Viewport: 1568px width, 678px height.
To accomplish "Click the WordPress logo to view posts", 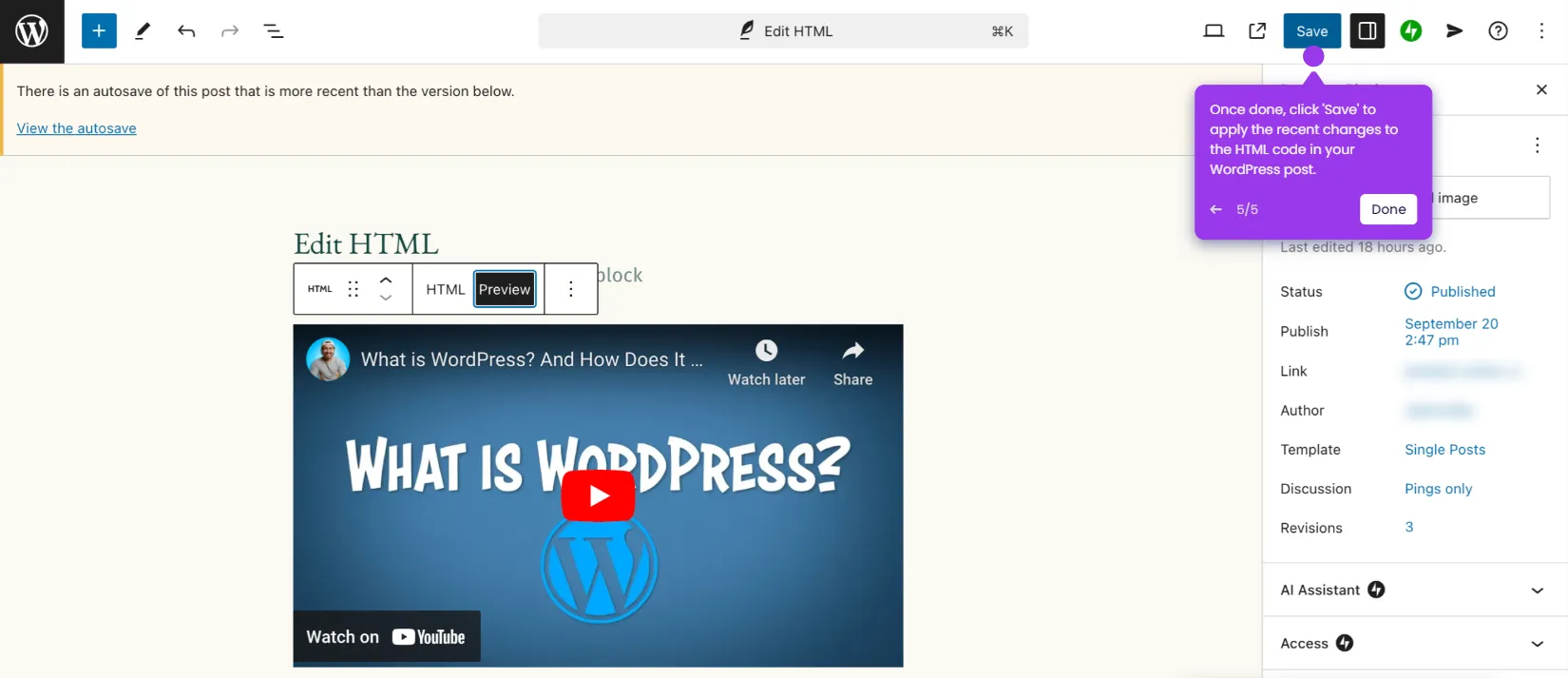I will pos(31,31).
